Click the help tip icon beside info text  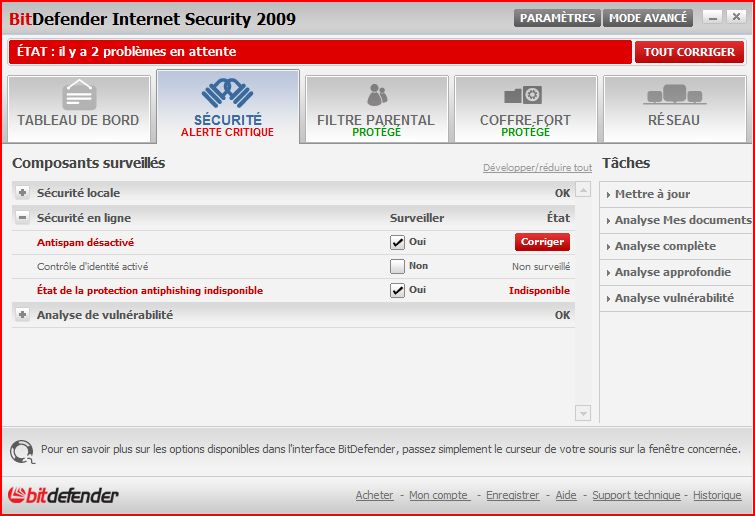coord(22,452)
